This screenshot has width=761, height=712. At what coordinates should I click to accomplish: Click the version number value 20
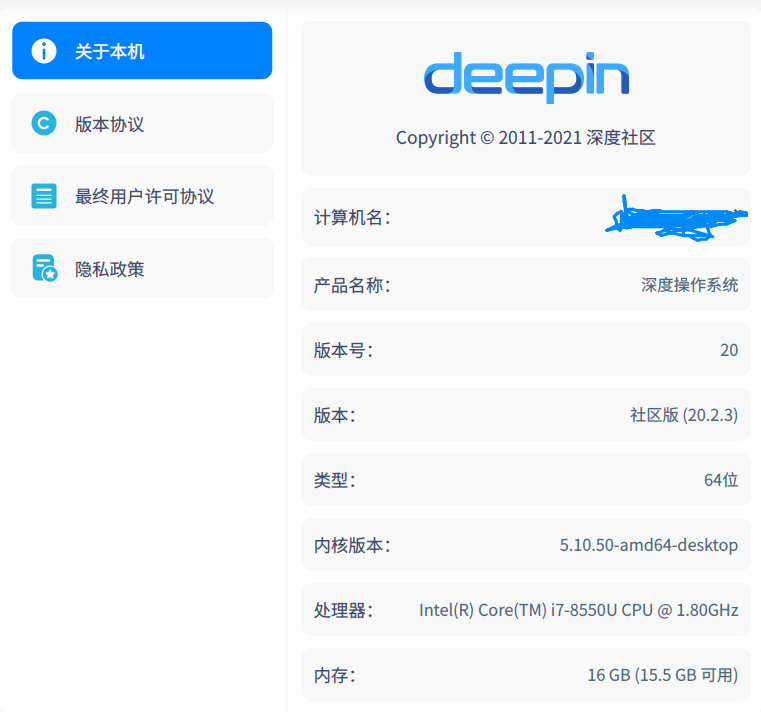point(729,350)
